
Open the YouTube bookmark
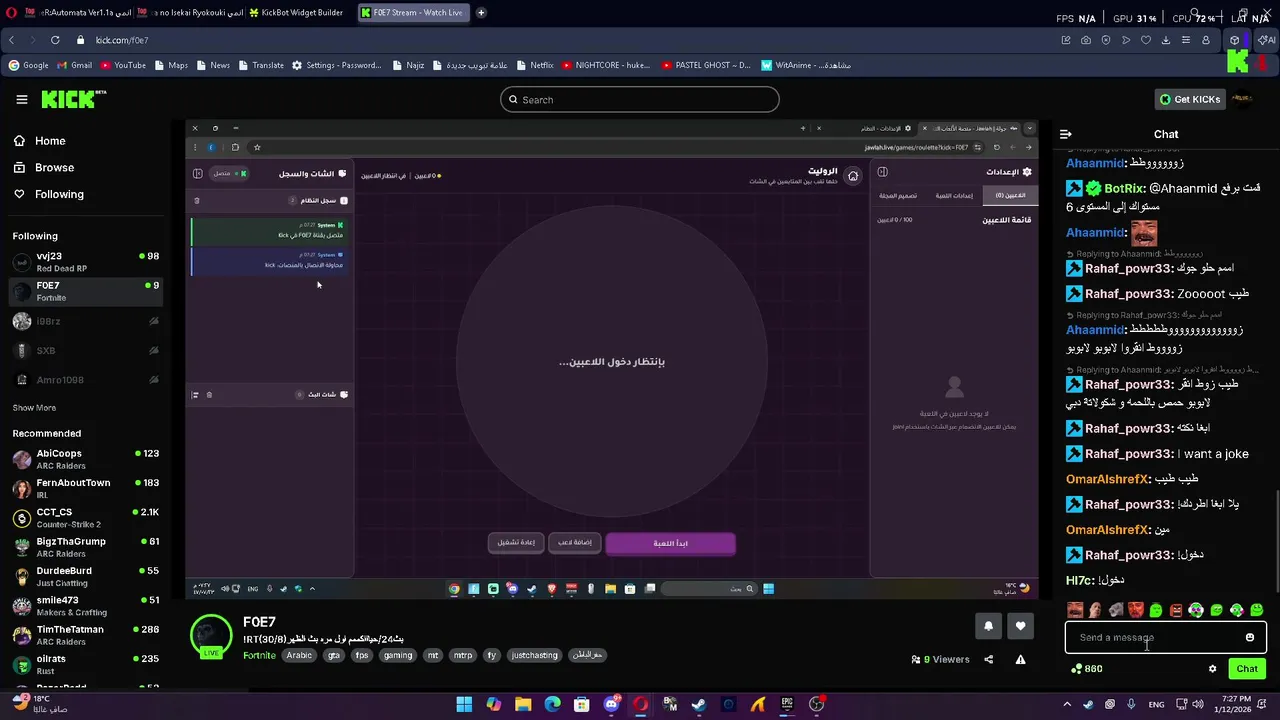pos(123,65)
